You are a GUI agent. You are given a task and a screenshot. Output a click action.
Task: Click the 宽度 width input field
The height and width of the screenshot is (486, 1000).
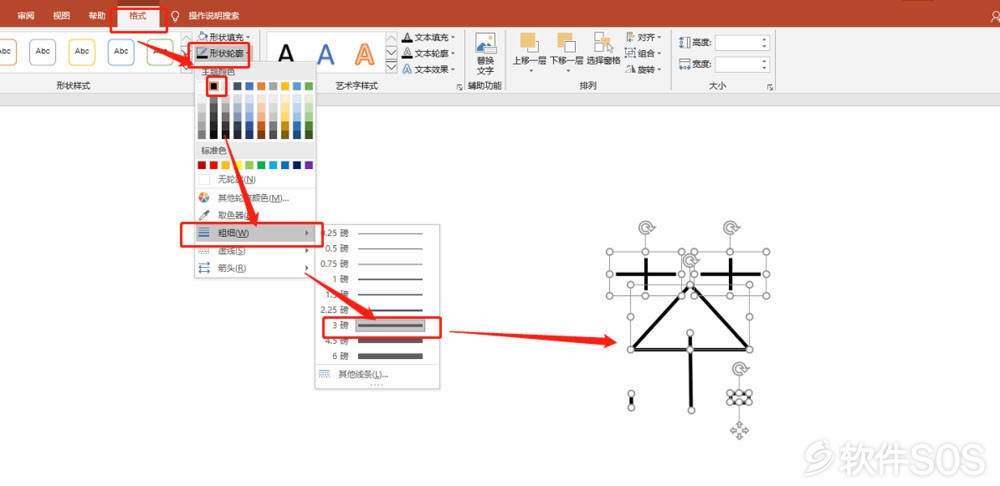point(737,64)
